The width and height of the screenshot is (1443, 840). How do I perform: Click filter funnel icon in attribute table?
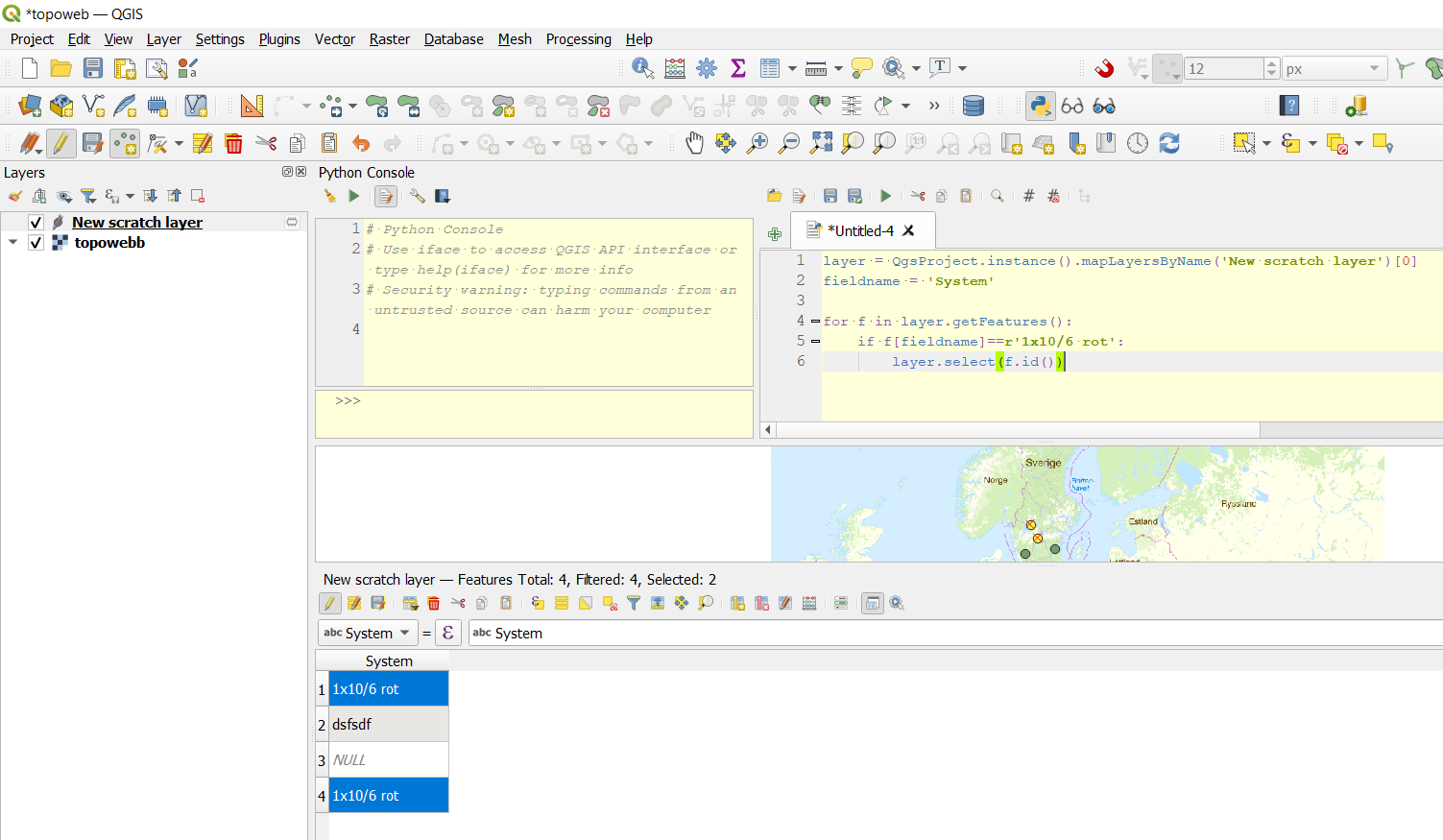634,603
